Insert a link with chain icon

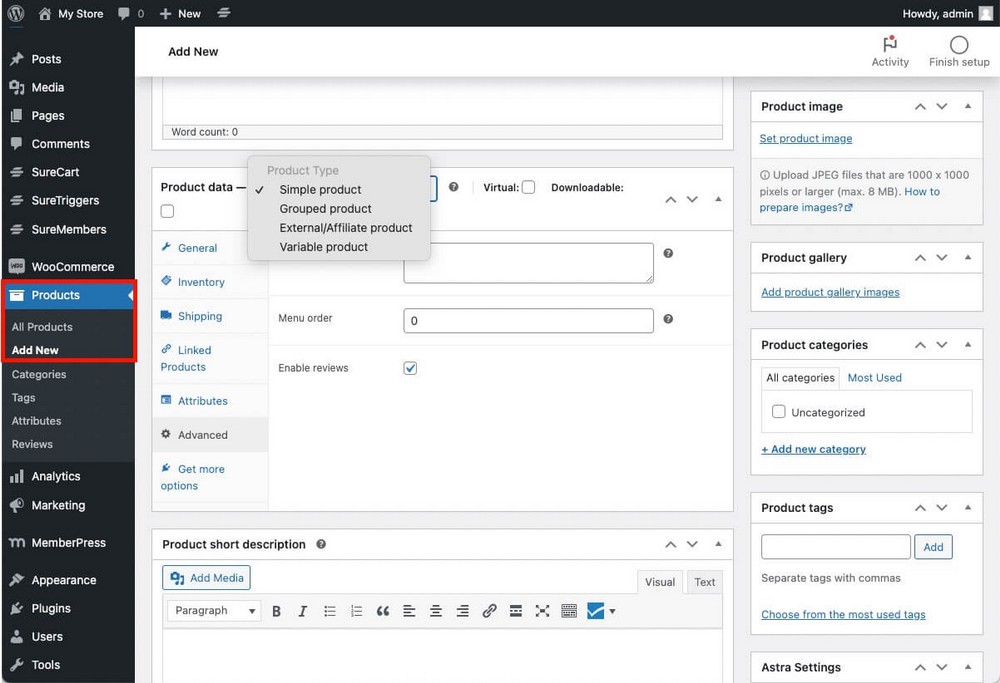489,611
